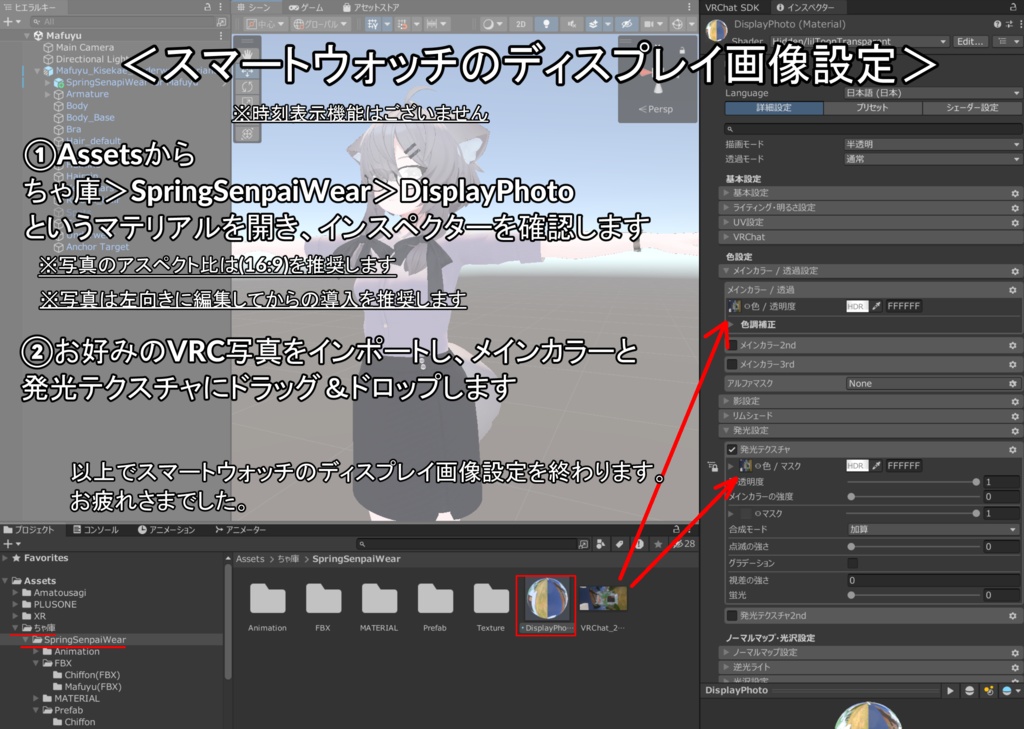Open the 合成モード dropdown set to 加算
Screen dimensions: 1024x729
[x=933, y=529]
